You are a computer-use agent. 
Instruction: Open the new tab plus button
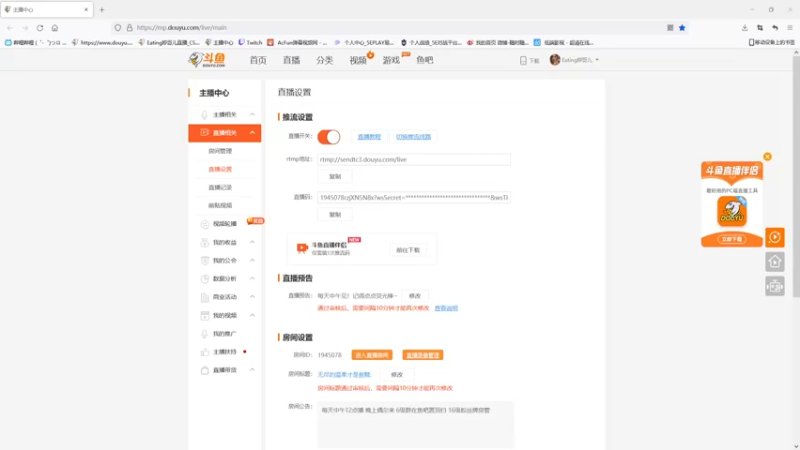click(x=102, y=10)
